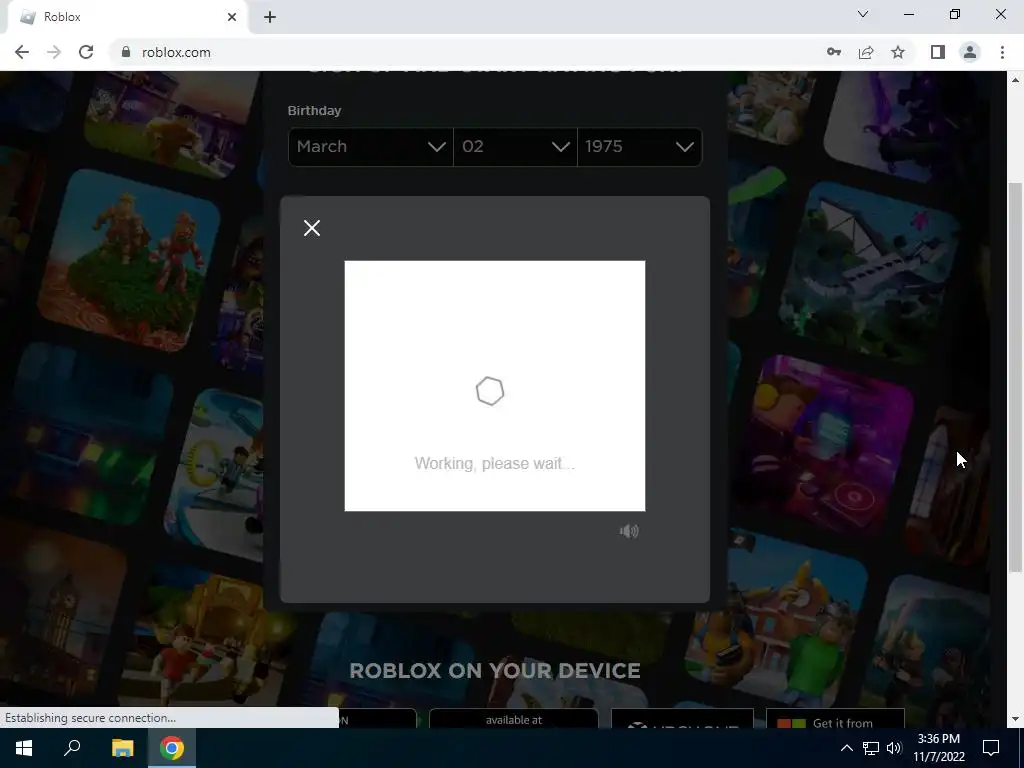Click the scrollbar down arrow

(1015, 720)
